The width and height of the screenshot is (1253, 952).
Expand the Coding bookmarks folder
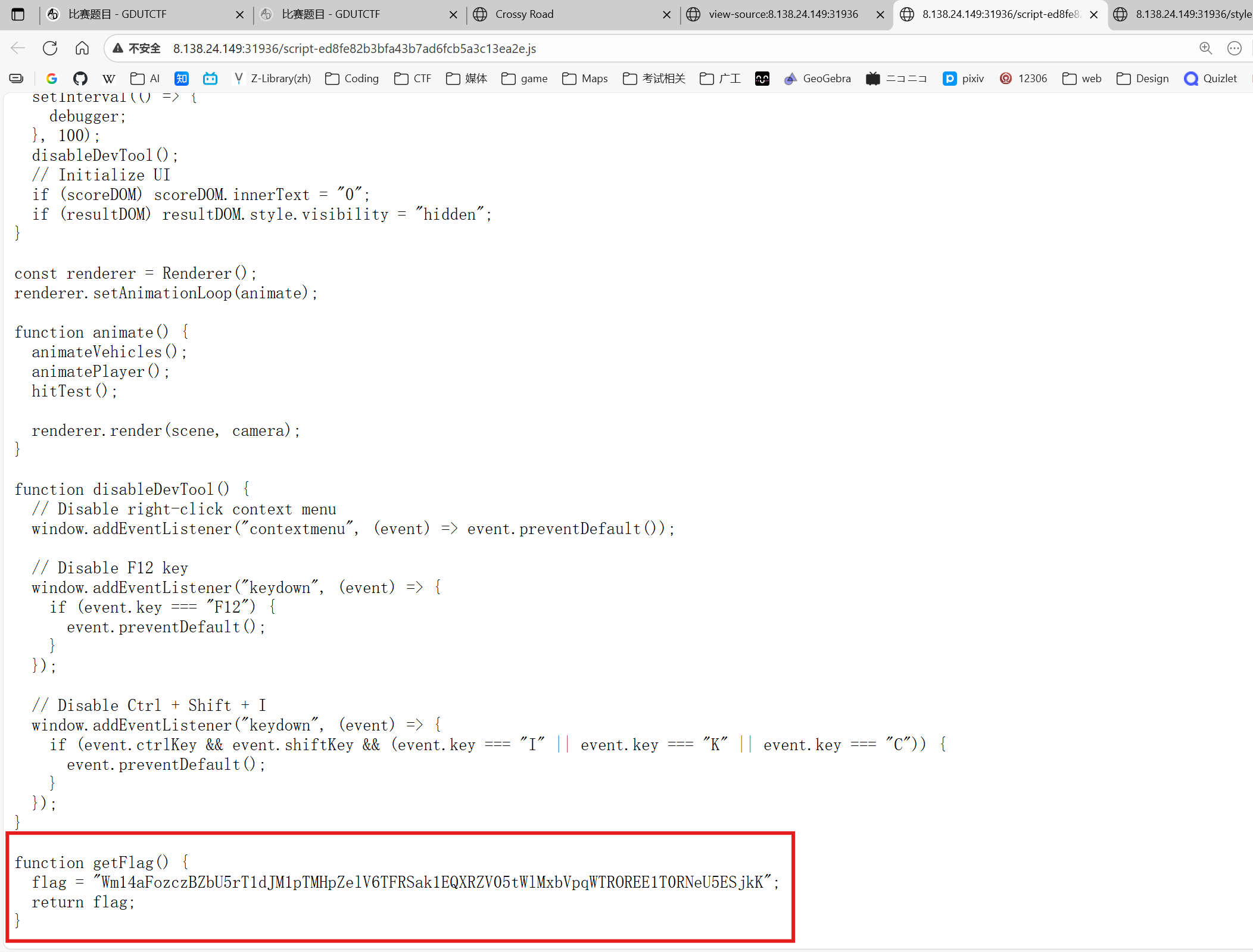click(353, 79)
